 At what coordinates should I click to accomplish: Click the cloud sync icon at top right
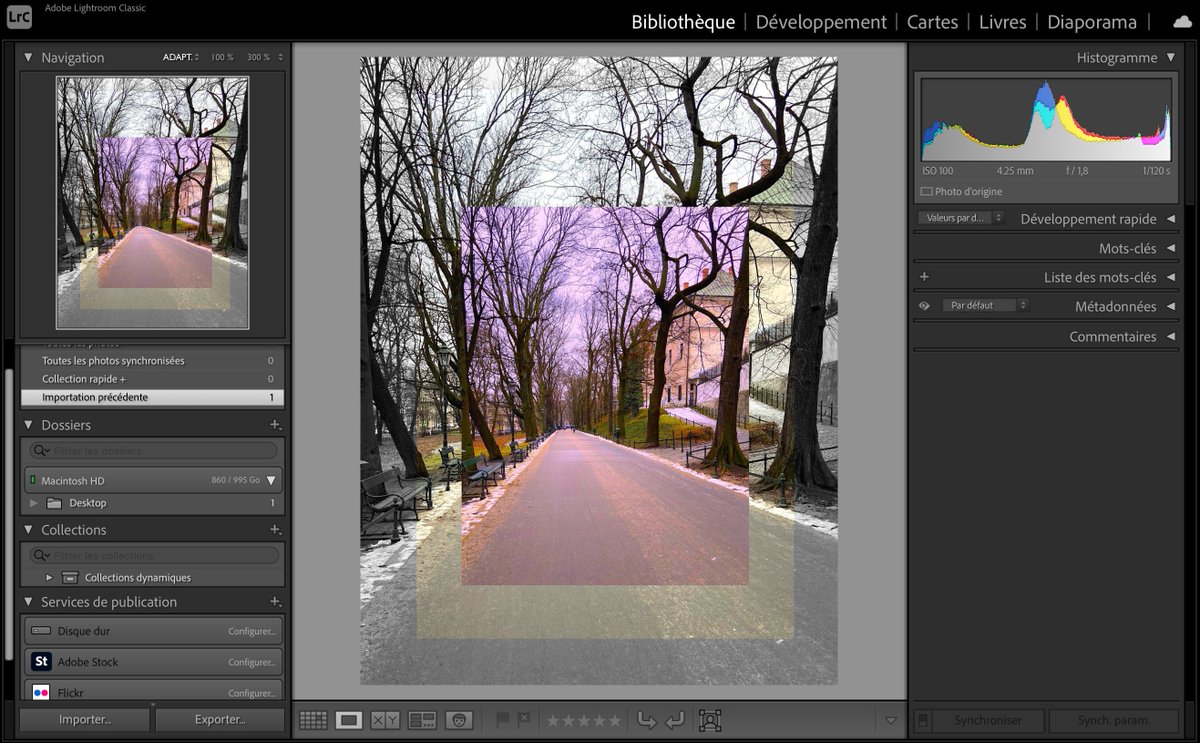click(x=1182, y=21)
